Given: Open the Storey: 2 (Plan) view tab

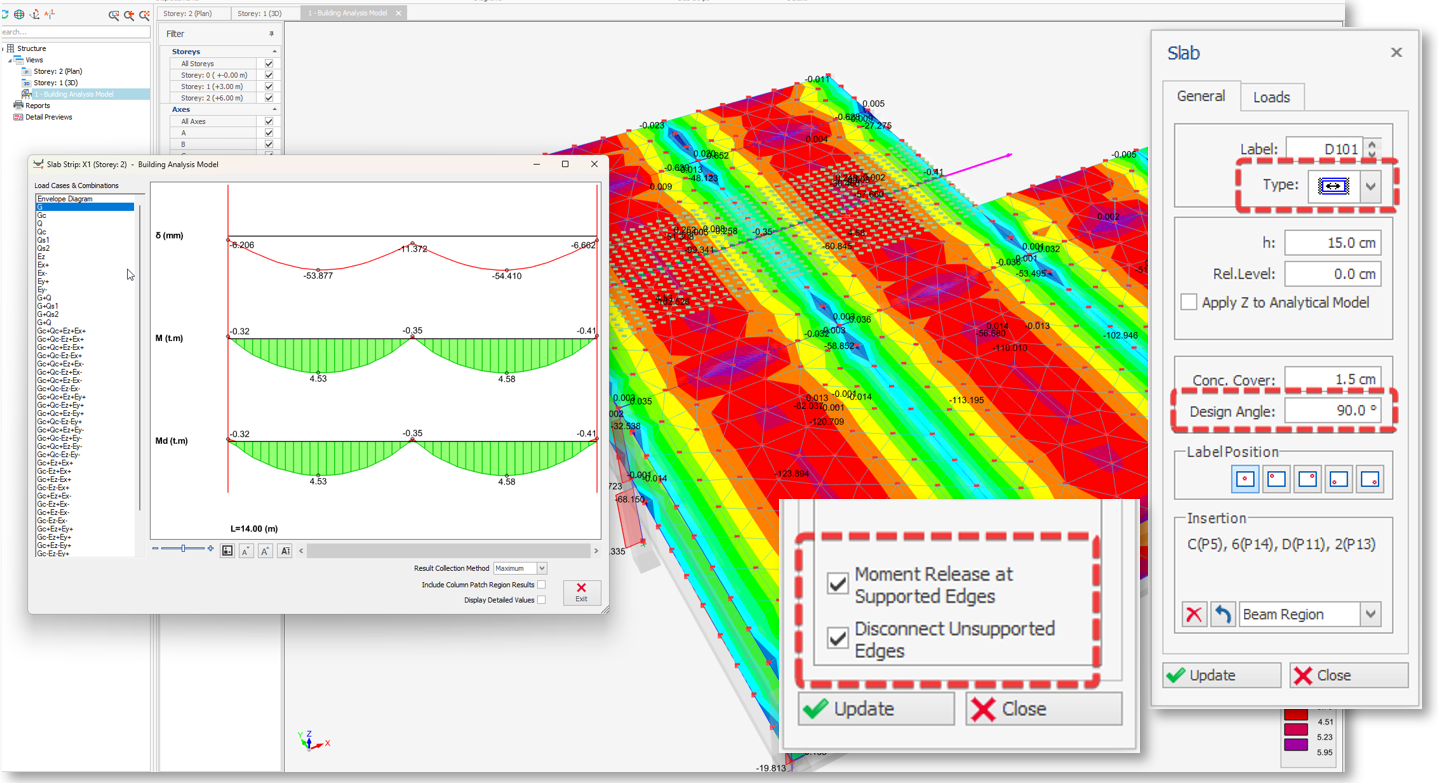Looking at the screenshot, I should click(190, 13).
